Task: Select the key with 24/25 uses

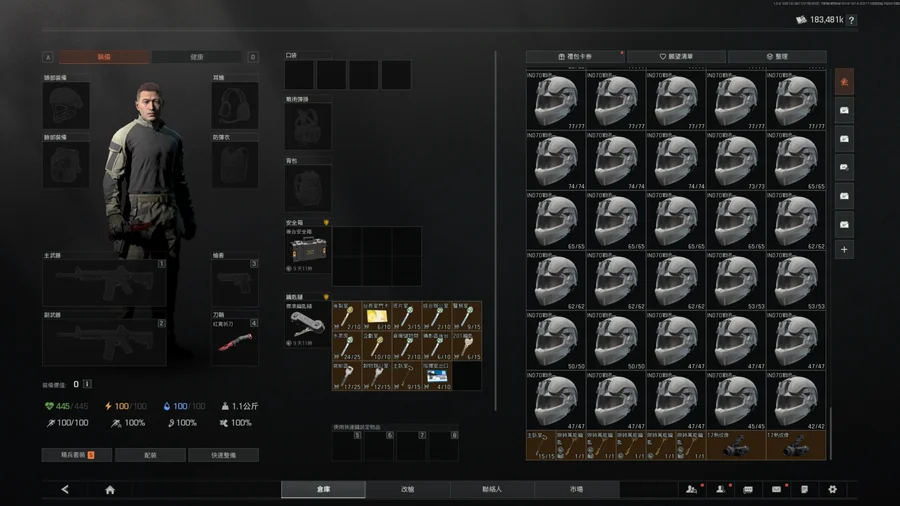Action: [x=347, y=345]
